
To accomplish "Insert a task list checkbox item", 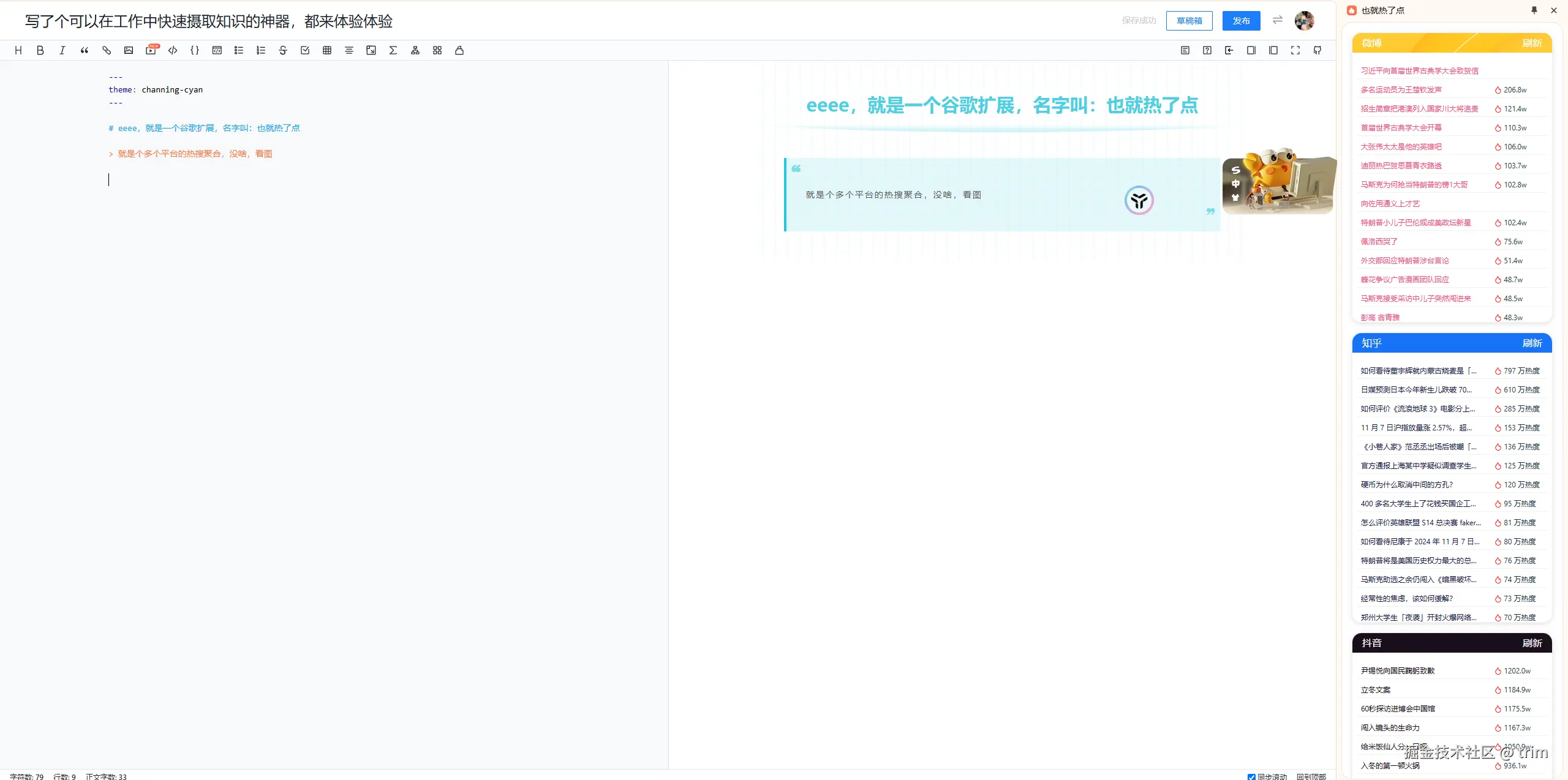I will click(x=305, y=50).
